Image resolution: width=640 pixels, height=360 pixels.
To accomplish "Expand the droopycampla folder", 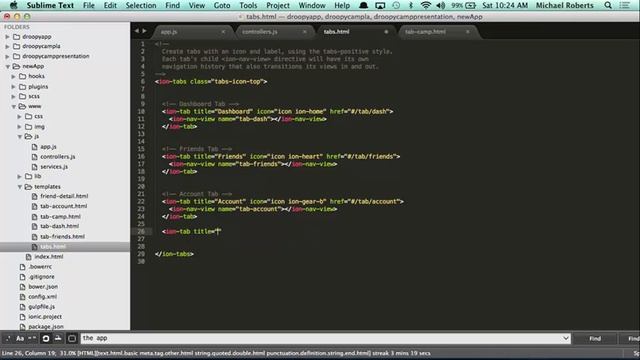I will coord(7,47).
